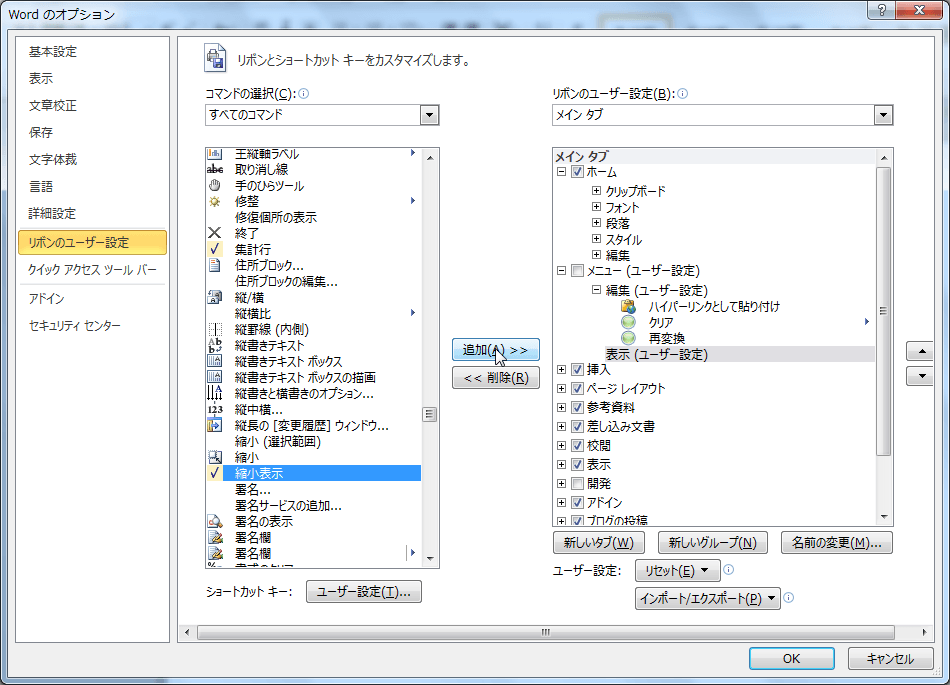The height and width of the screenshot is (685, 950).
Task: Click the << 削除(R) button
Action: point(496,377)
